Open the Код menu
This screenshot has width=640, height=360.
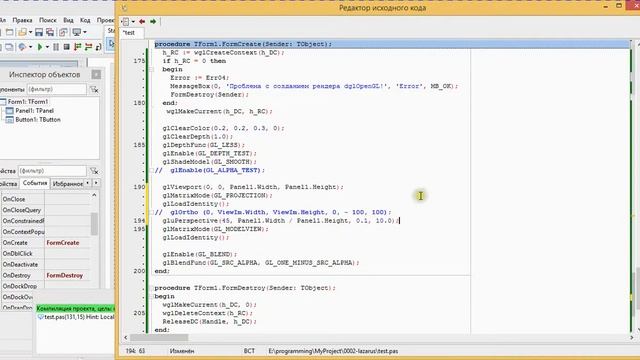point(85,20)
